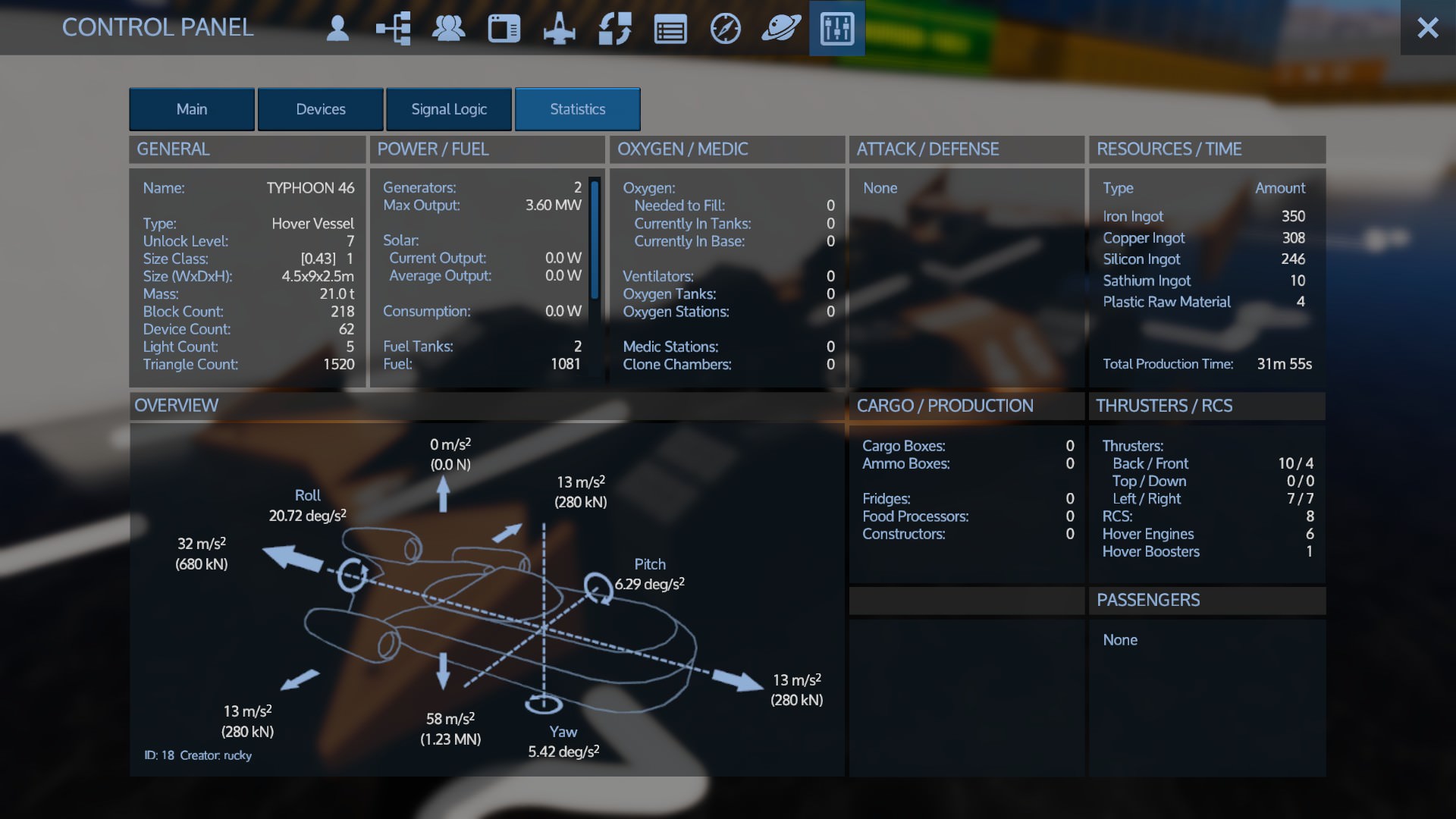Screen dimensions: 1456x819
Task: Click the Yaw rotation indicator
Action: (x=544, y=704)
